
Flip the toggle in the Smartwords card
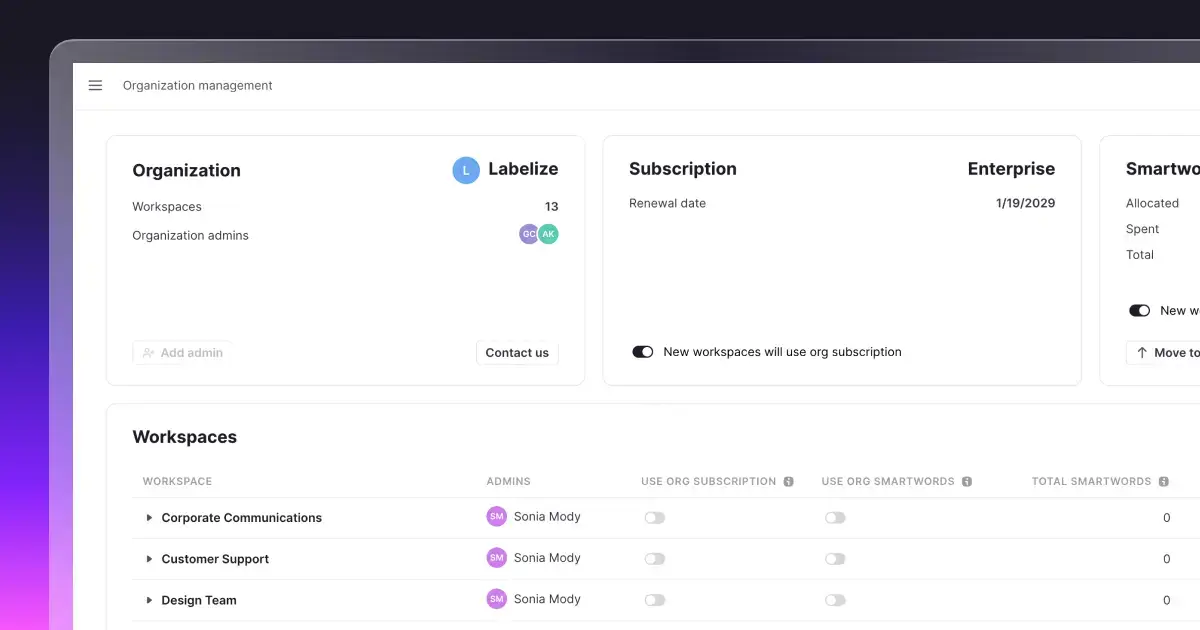(1139, 310)
